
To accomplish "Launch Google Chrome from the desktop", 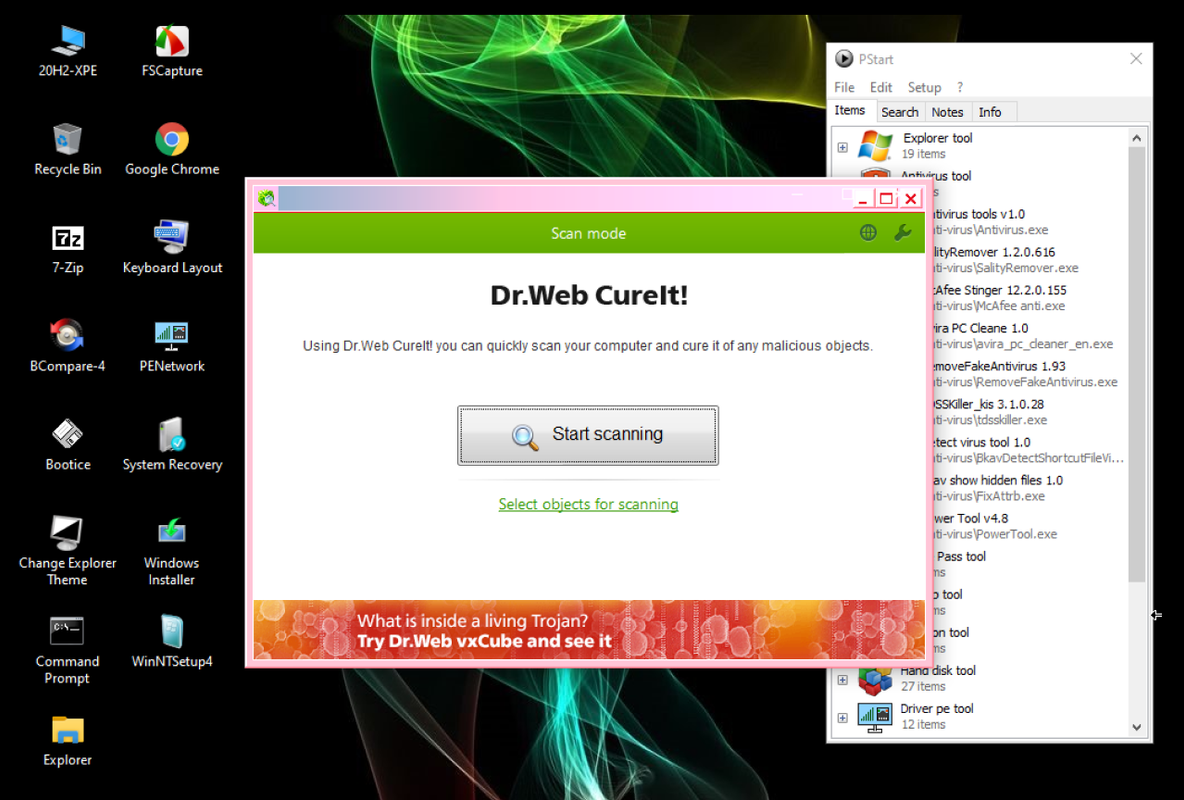I will (x=172, y=150).
